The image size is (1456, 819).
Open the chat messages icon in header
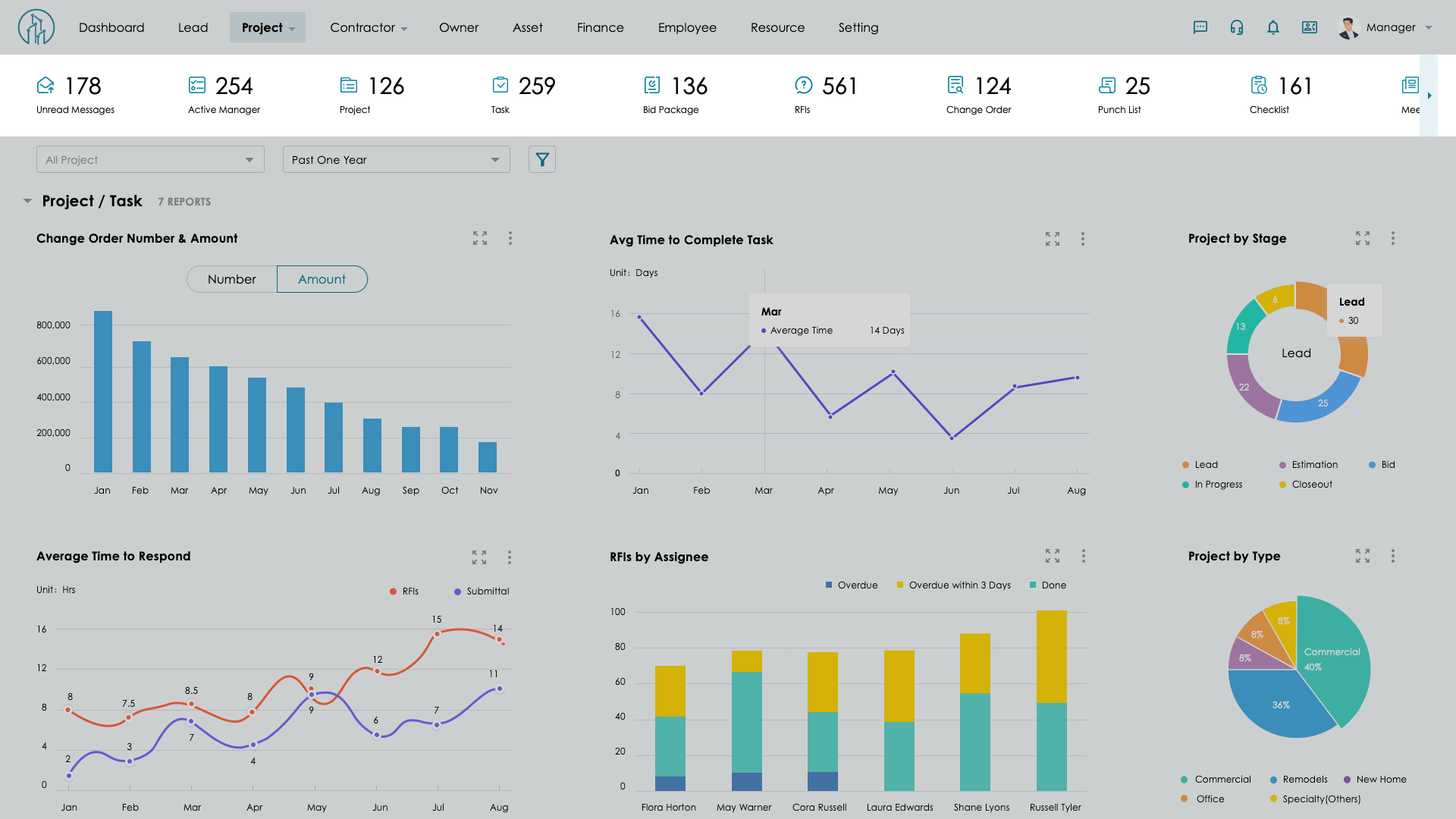(x=1200, y=27)
